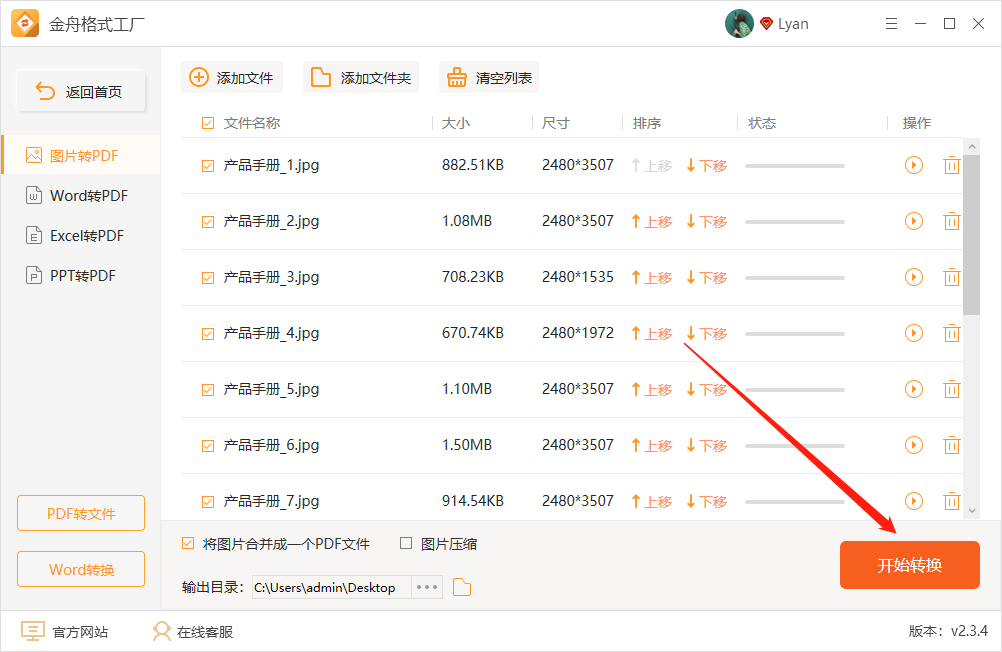Click file list scroll-up arrow
The height and width of the screenshot is (652, 1002).
tap(972, 146)
